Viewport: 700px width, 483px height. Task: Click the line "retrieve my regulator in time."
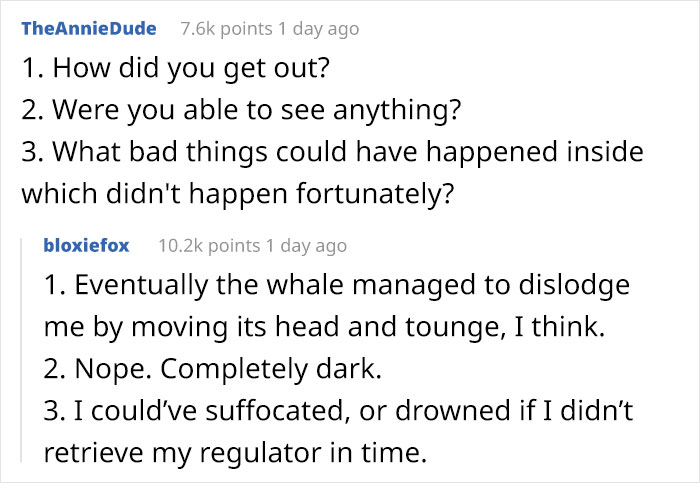[235, 453]
